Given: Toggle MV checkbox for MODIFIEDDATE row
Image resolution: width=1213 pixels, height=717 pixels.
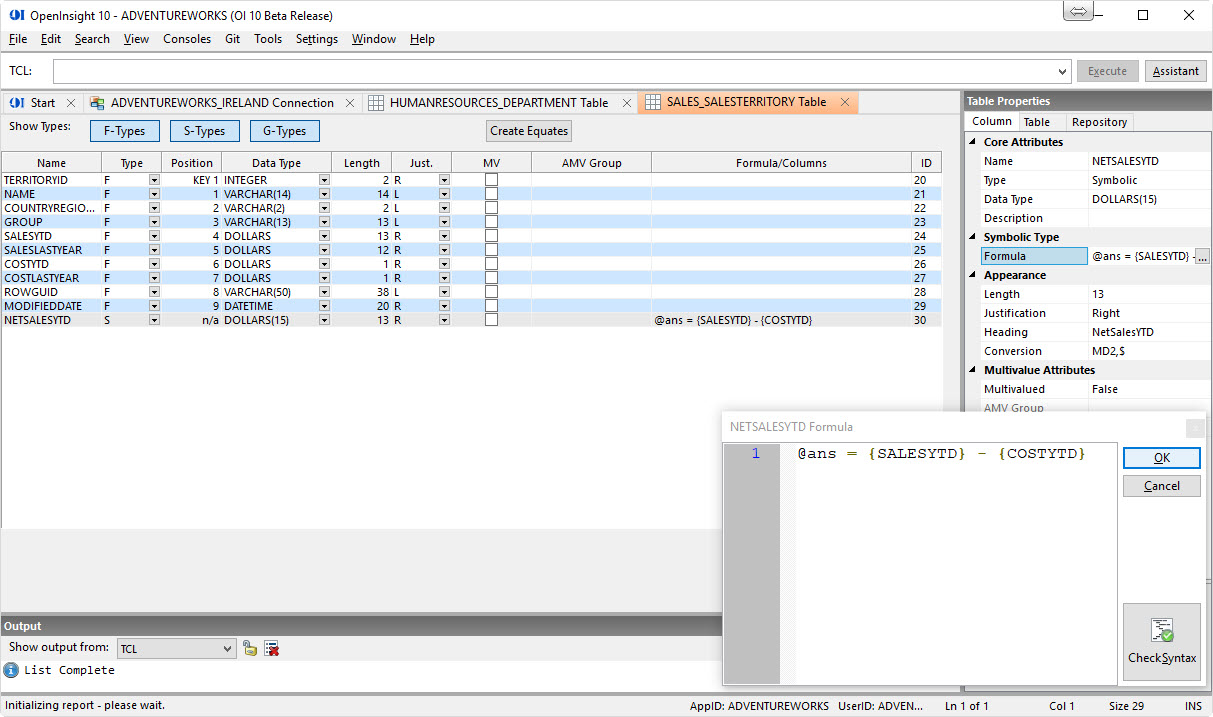Looking at the screenshot, I should 491,306.
